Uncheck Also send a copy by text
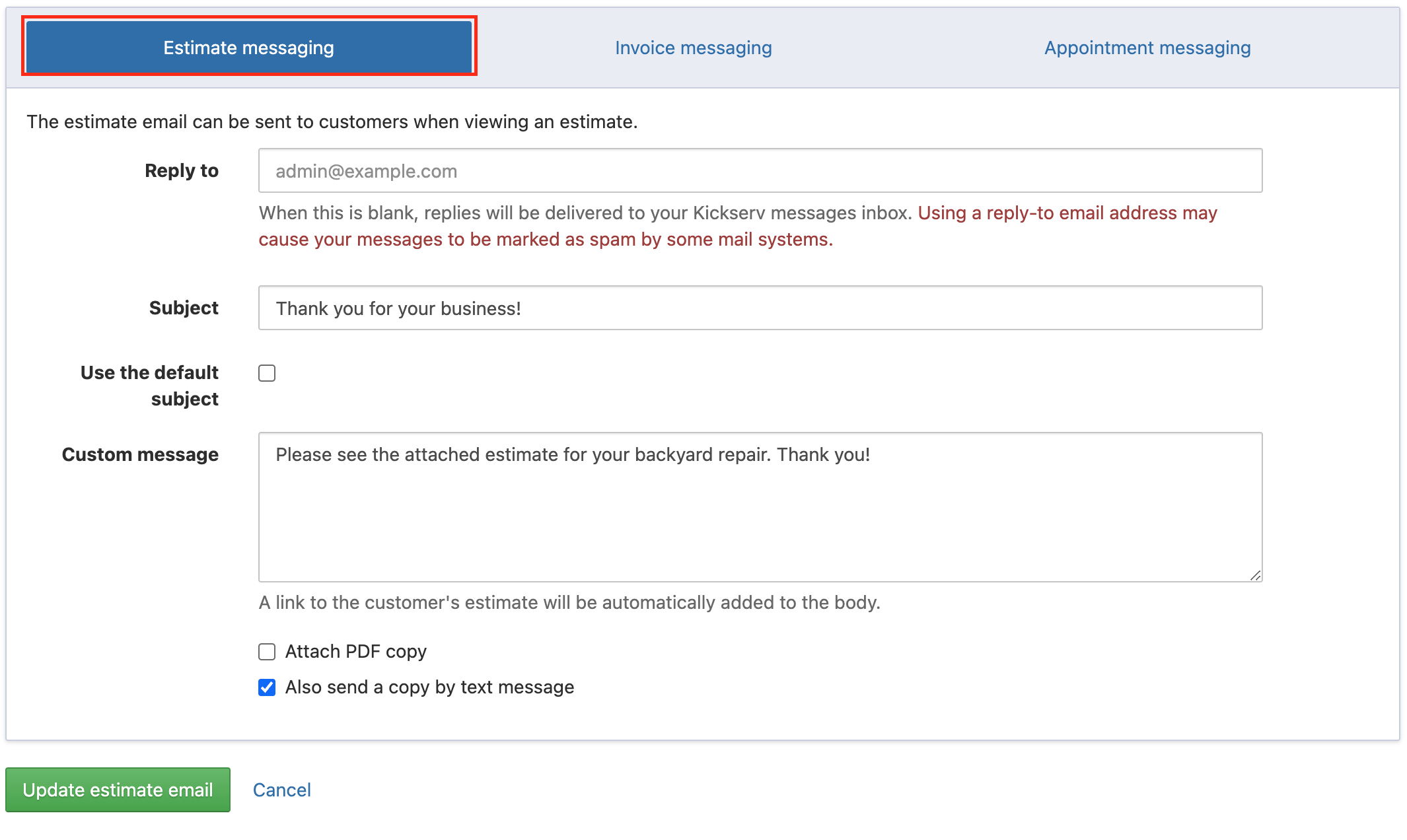 pos(267,687)
